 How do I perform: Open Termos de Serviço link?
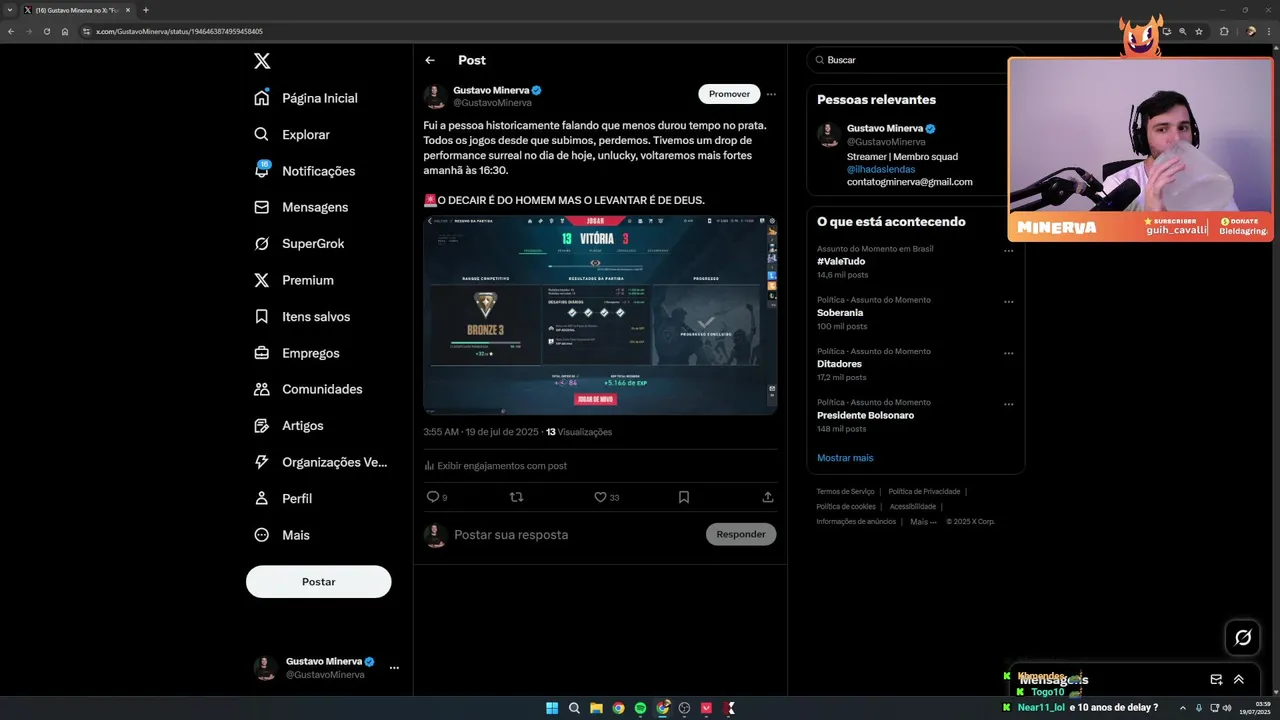coord(845,492)
